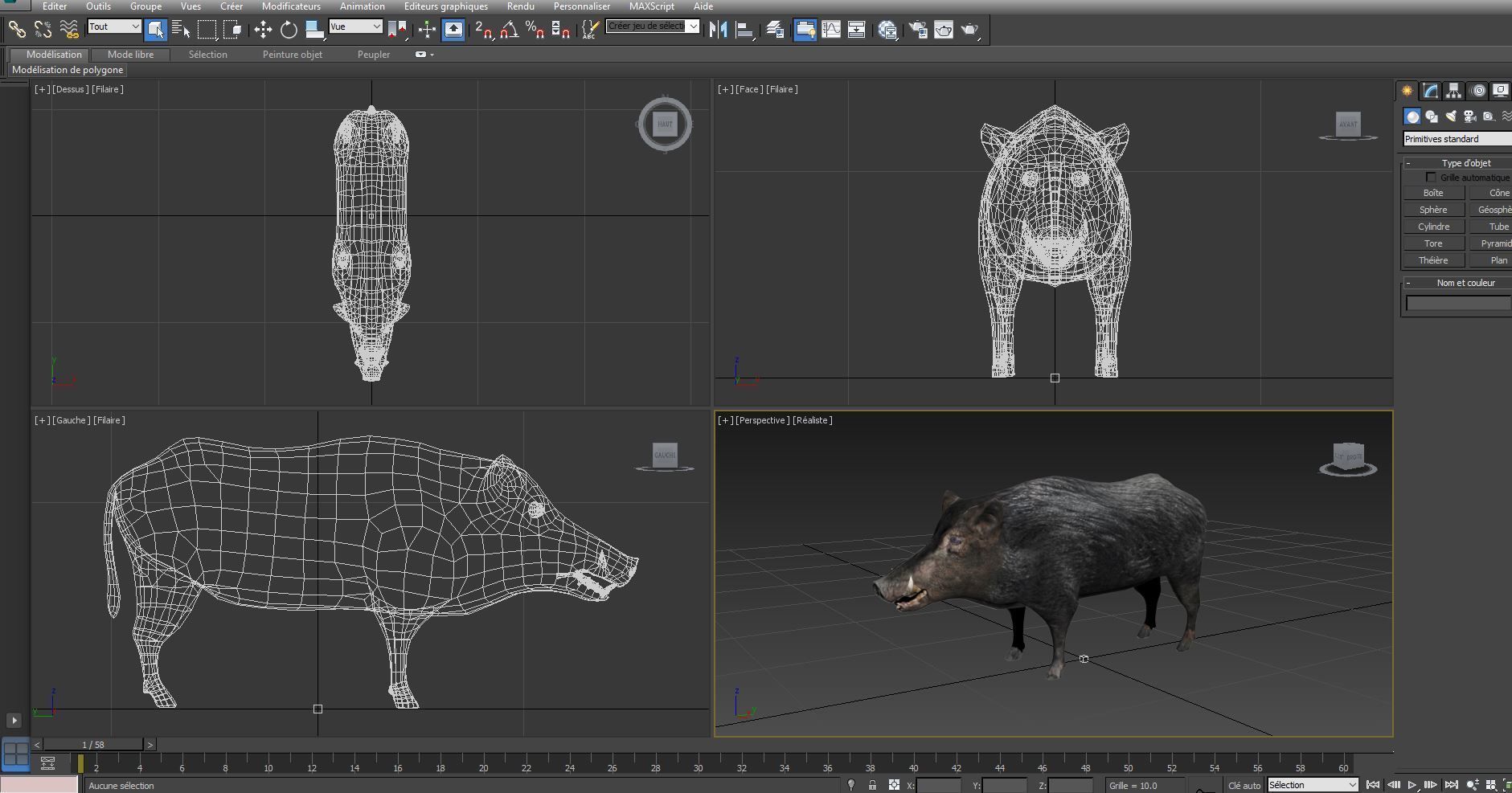Open the Créer jeu de sélection dropdown
Viewport: 1512px width, 793px height.
click(652, 26)
